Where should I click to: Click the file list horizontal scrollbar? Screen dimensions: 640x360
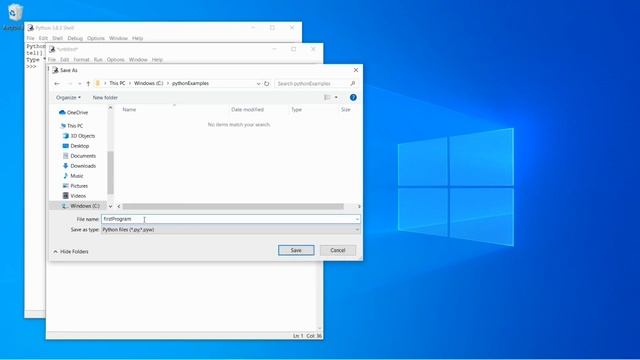[x=233, y=207]
